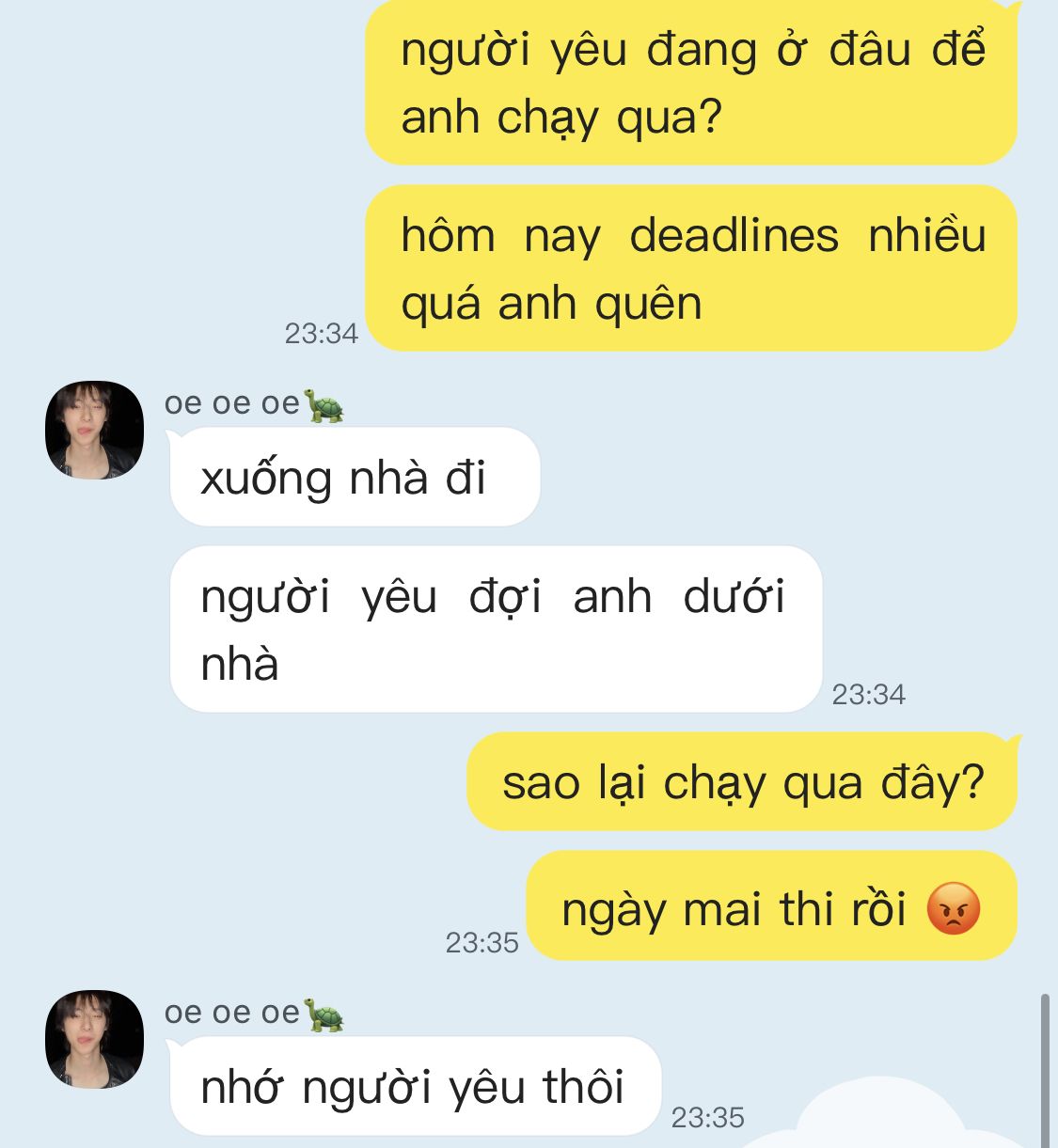Click the turtle emoji beside the upper sender name
This screenshot has height=1148, width=1058.
324,405
